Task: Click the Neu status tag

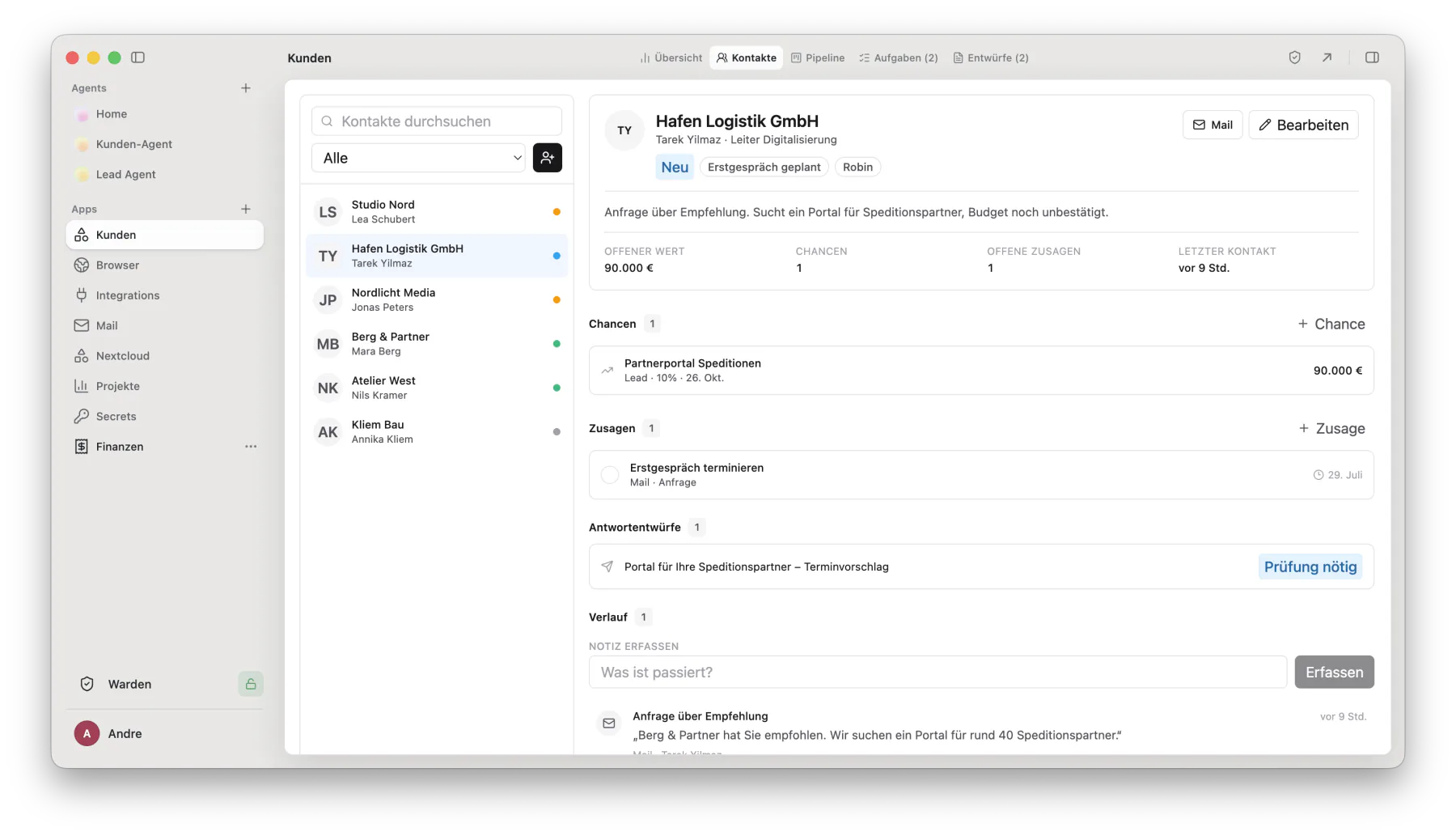Action: [675, 168]
